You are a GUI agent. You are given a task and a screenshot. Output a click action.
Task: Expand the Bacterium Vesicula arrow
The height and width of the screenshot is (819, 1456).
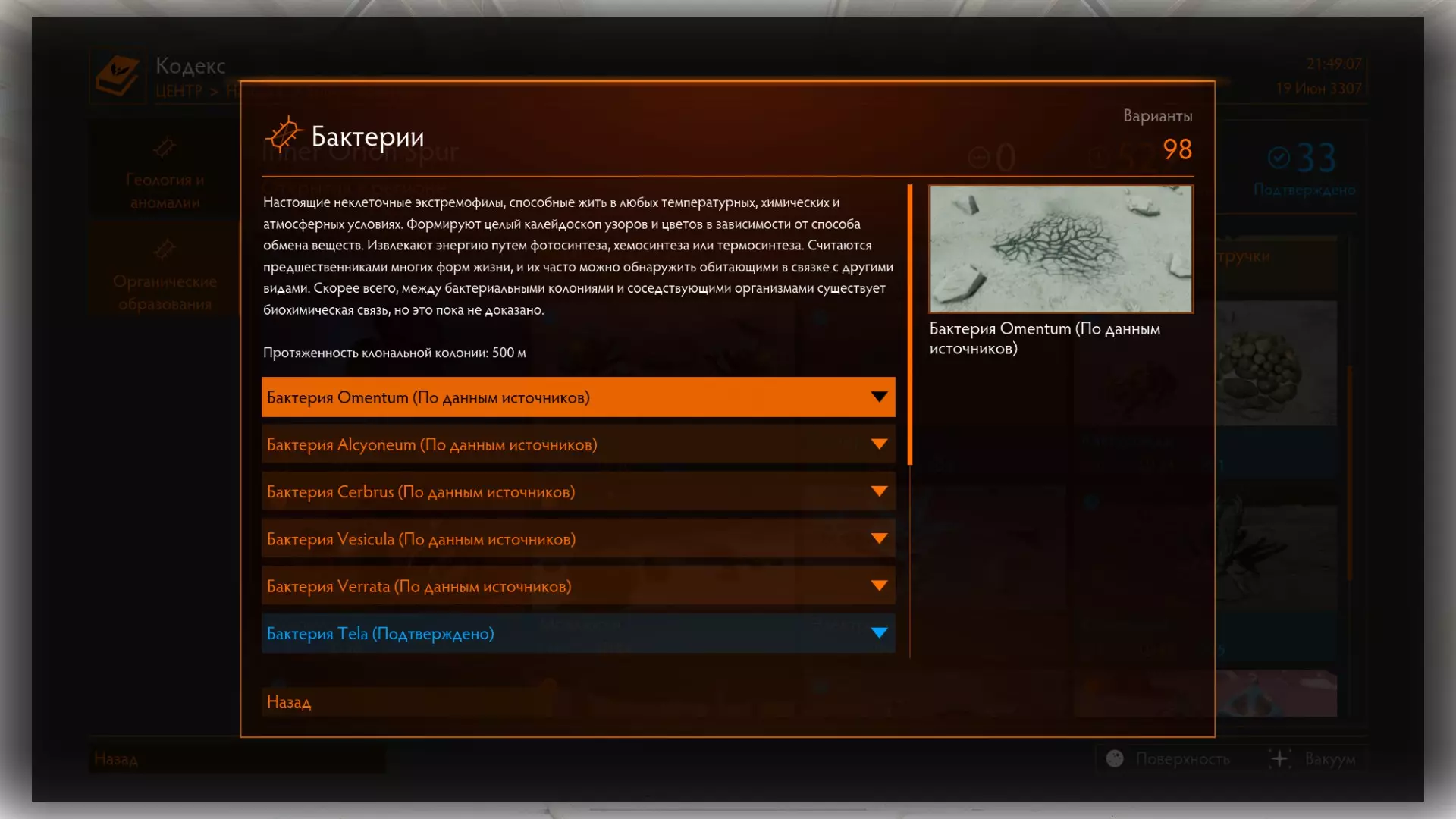click(x=879, y=539)
